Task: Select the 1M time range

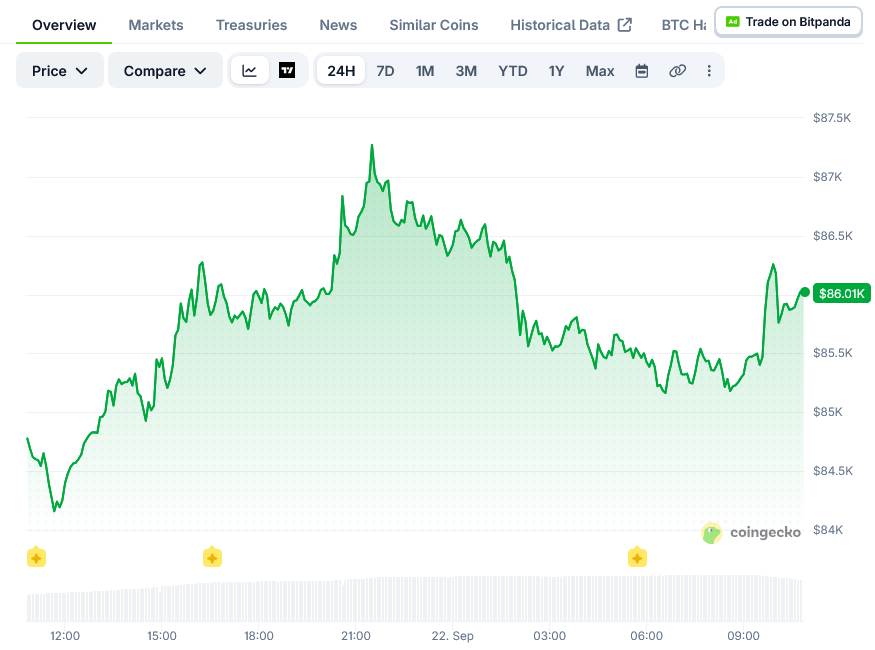Action: point(425,71)
